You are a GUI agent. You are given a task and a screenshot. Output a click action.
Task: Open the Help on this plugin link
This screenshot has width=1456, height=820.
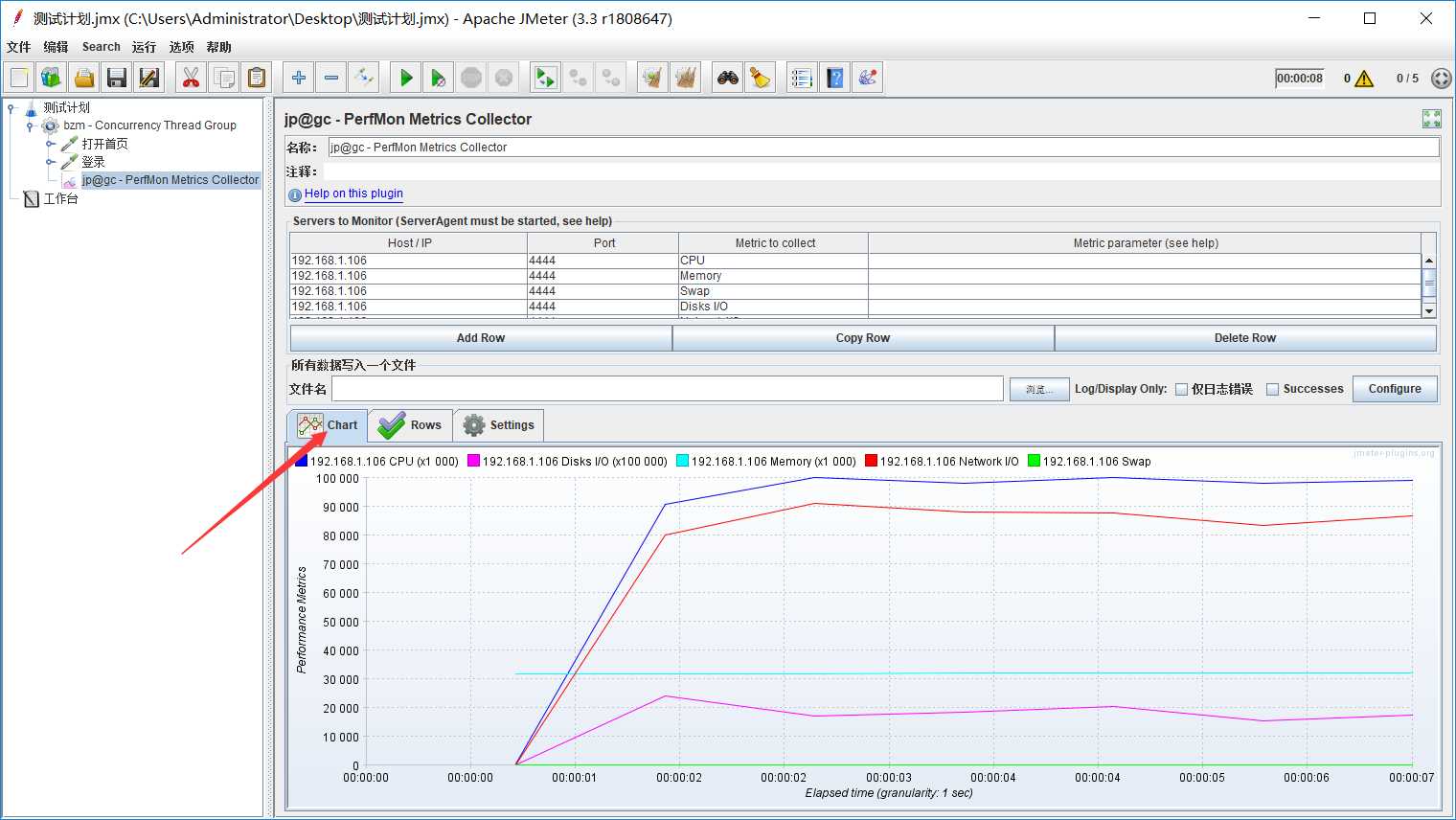point(353,194)
